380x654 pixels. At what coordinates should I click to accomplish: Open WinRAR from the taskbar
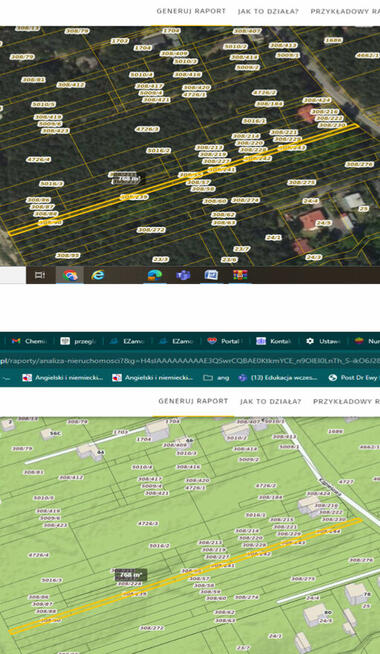coord(240,275)
